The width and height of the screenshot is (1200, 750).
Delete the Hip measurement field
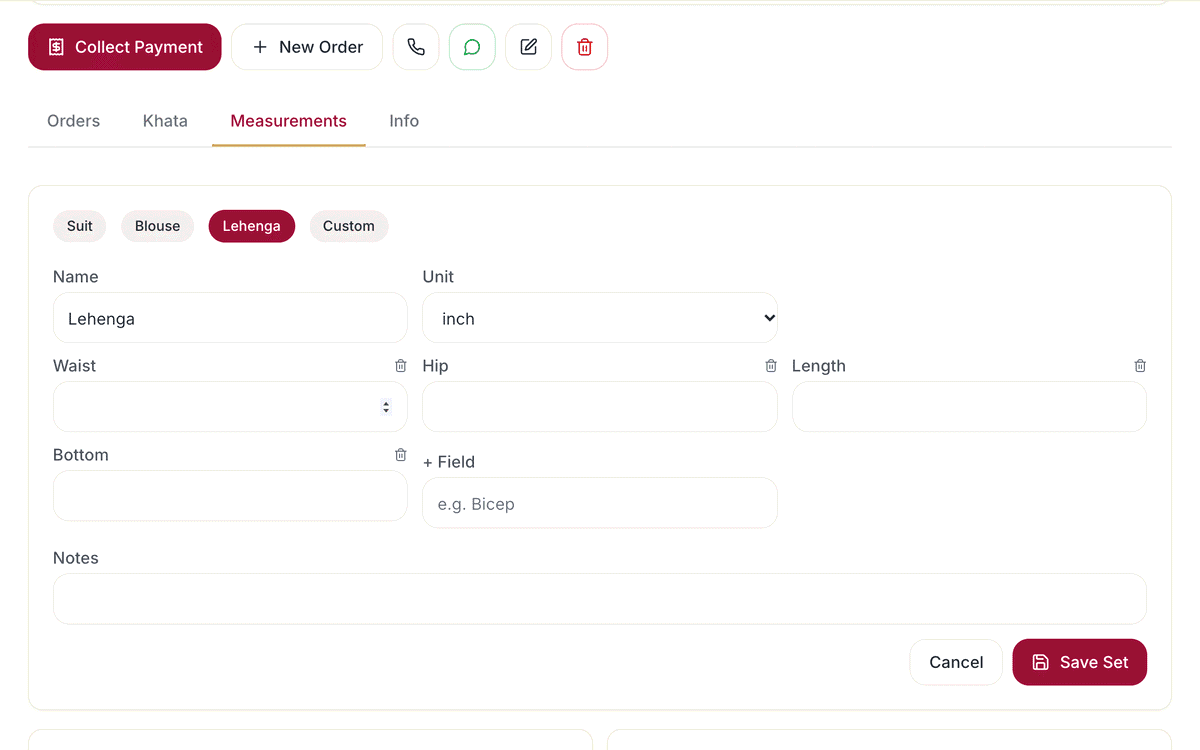(771, 366)
